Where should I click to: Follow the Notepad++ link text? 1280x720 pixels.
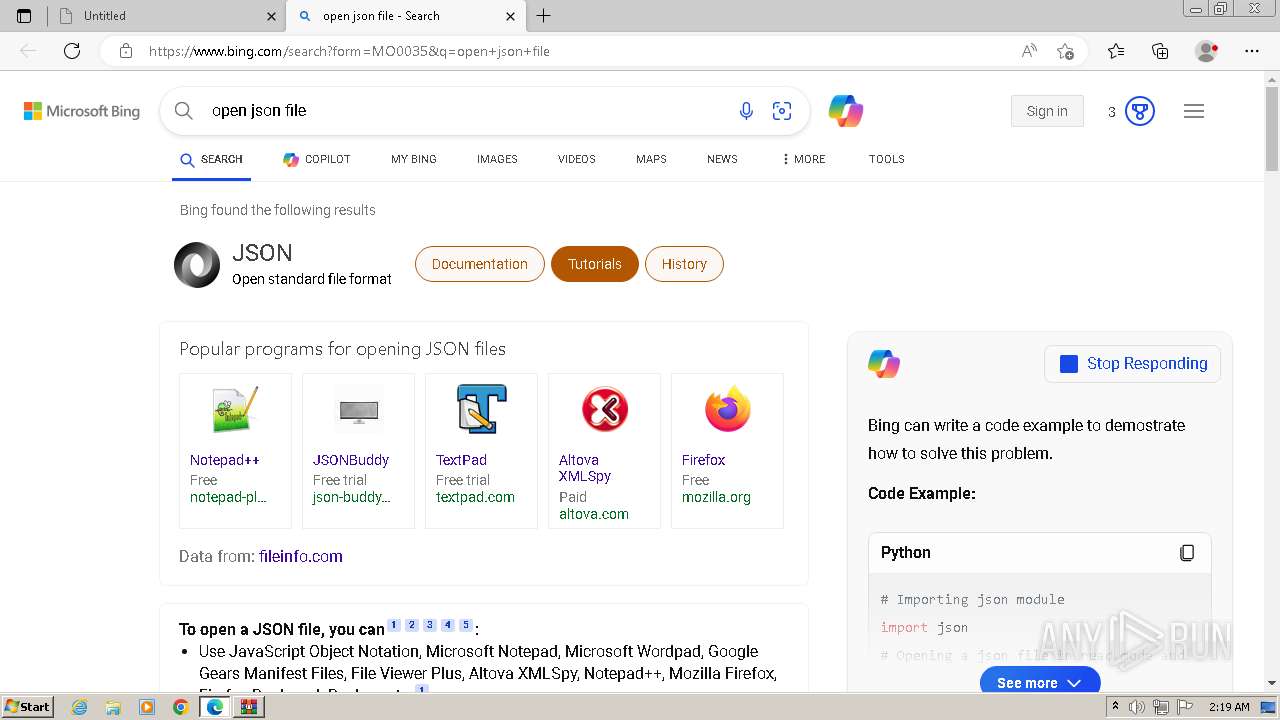point(225,460)
